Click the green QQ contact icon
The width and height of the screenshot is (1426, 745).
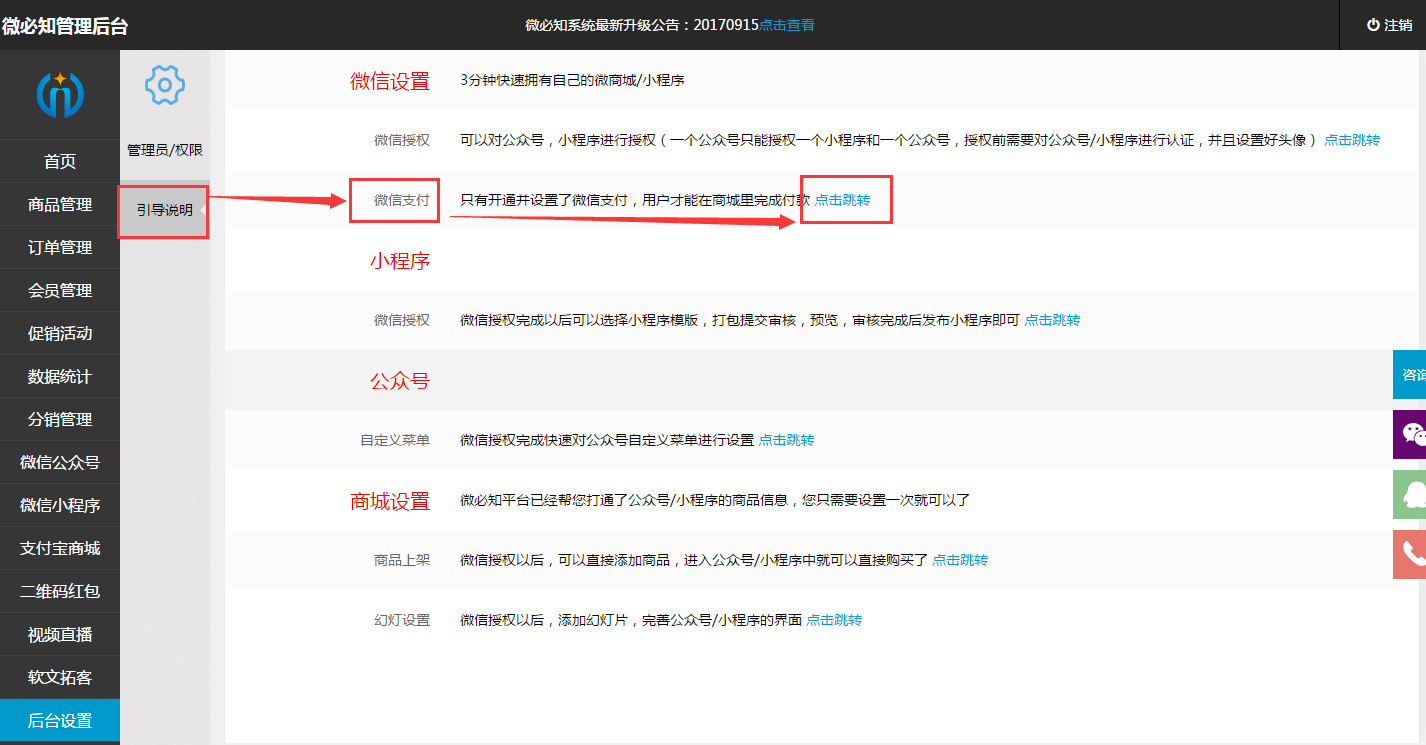point(1411,494)
